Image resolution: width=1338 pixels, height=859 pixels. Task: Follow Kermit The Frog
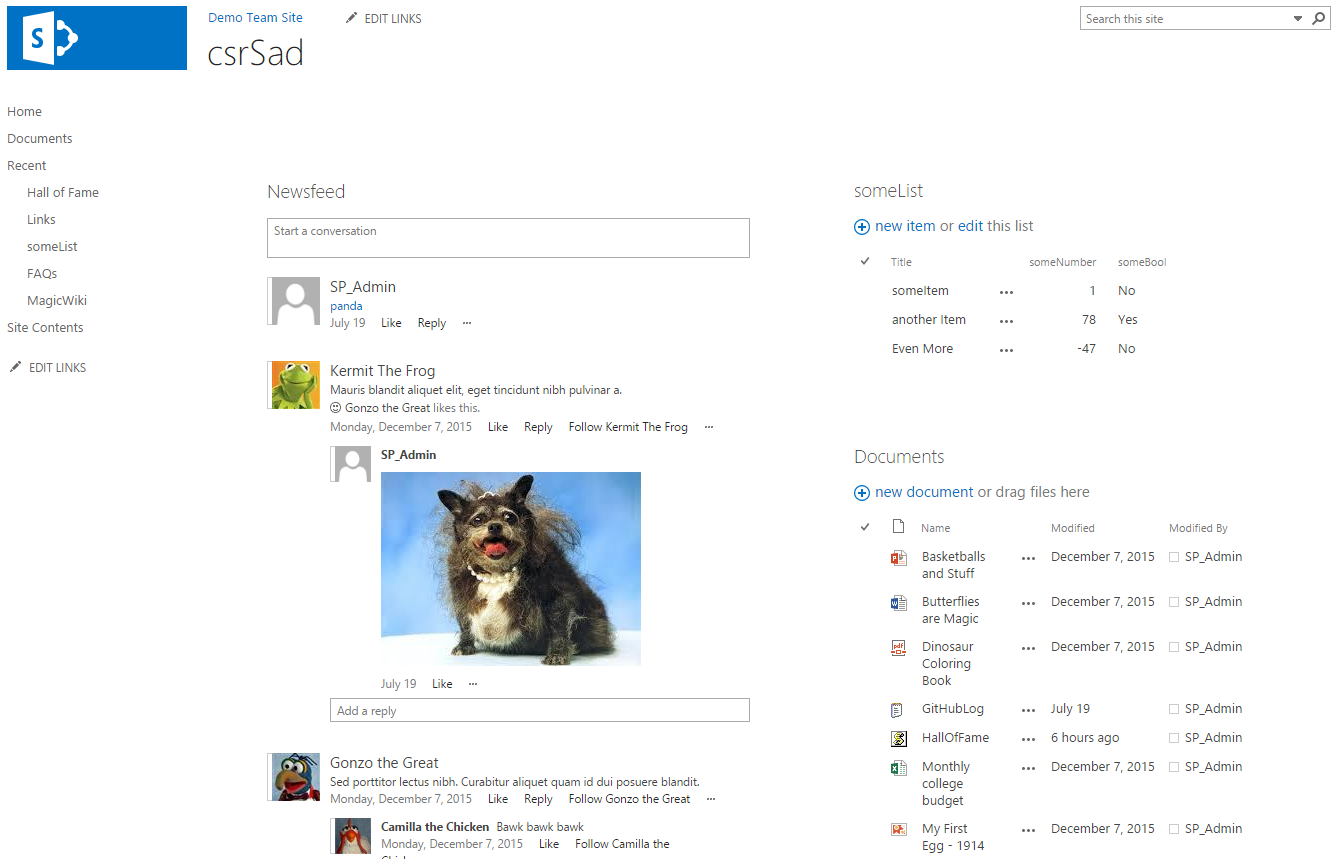tap(628, 427)
